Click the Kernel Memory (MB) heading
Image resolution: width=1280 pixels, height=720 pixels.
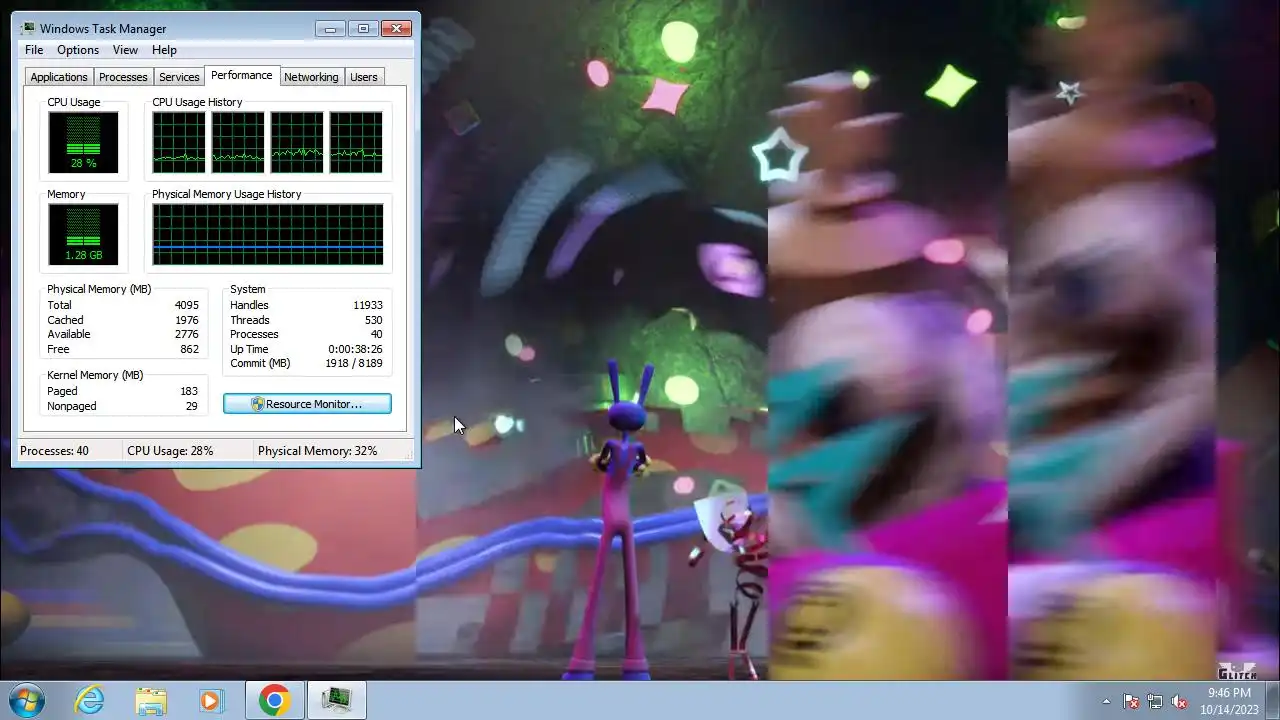click(95, 375)
